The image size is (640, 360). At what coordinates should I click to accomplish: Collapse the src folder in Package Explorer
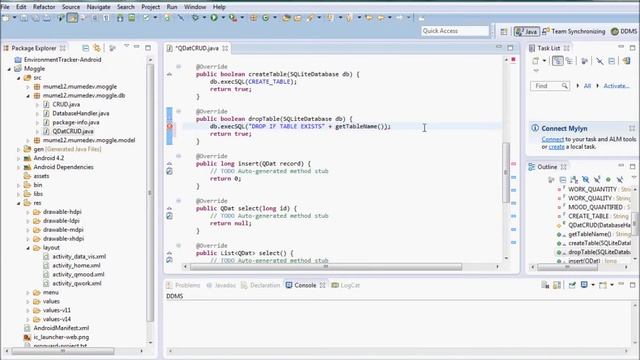click(18, 78)
